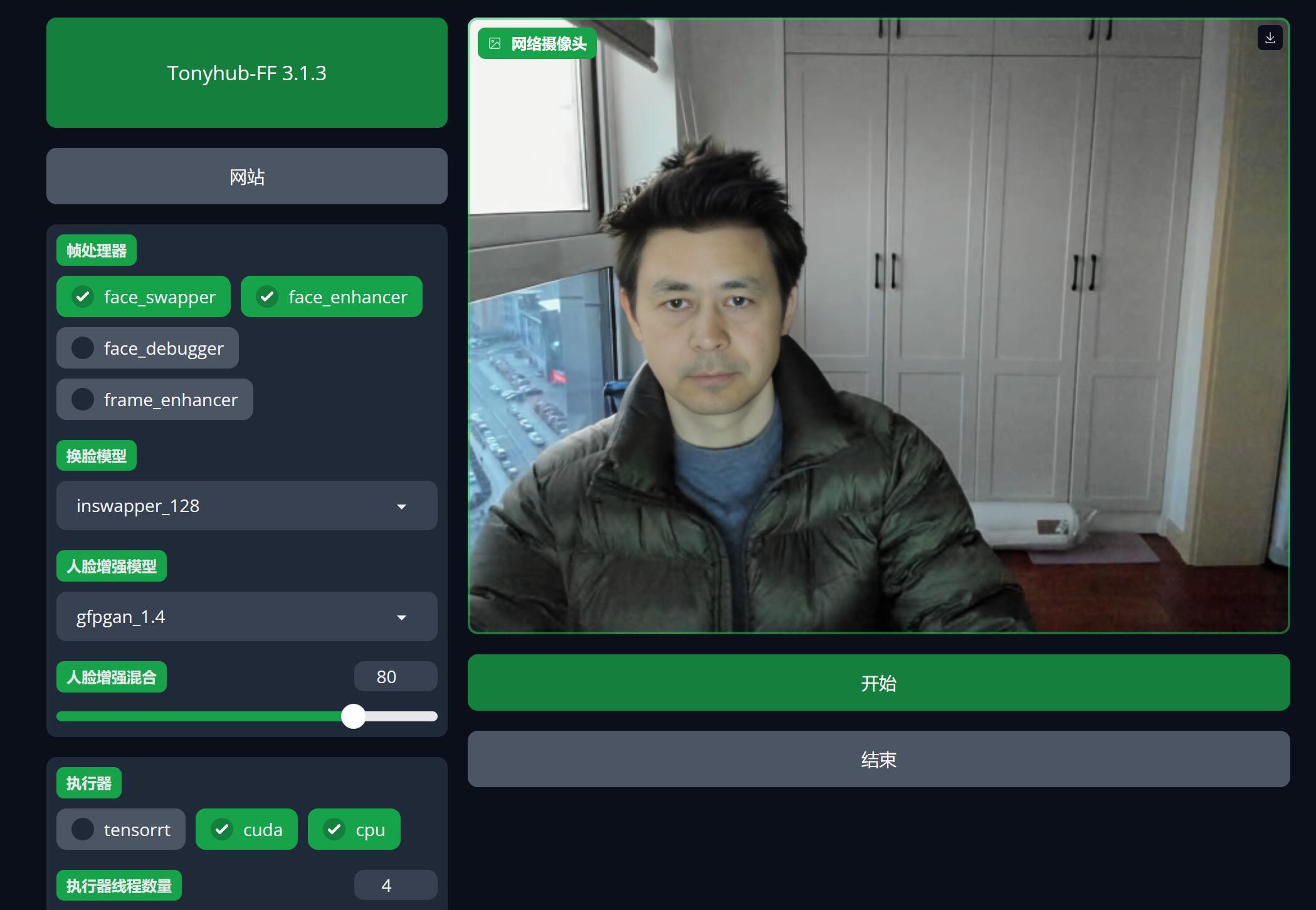Image resolution: width=1316 pixels, height=910 pixels.
Task: Enable the frame_enhancer processor
Action: (155, 399)
